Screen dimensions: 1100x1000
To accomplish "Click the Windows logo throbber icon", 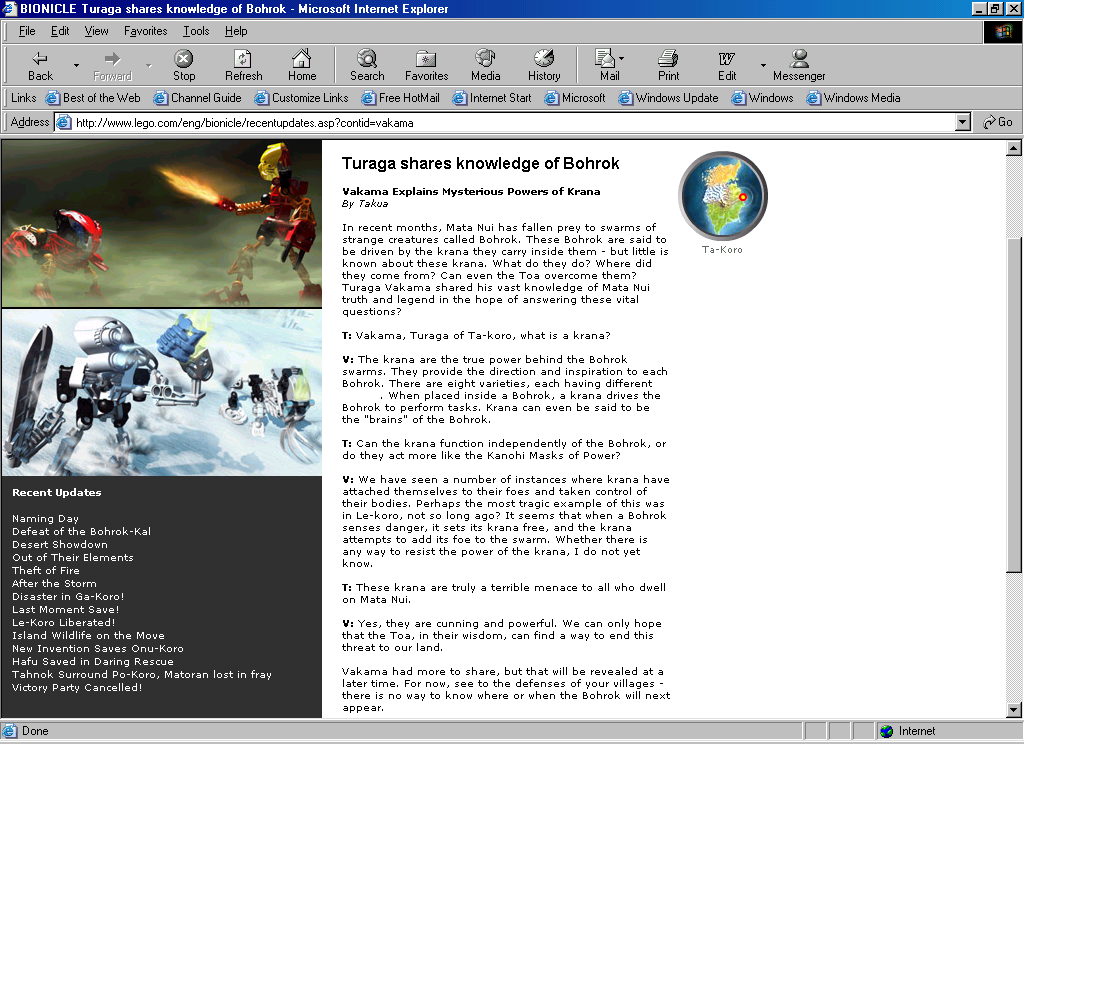I will tap(1002, 32).
